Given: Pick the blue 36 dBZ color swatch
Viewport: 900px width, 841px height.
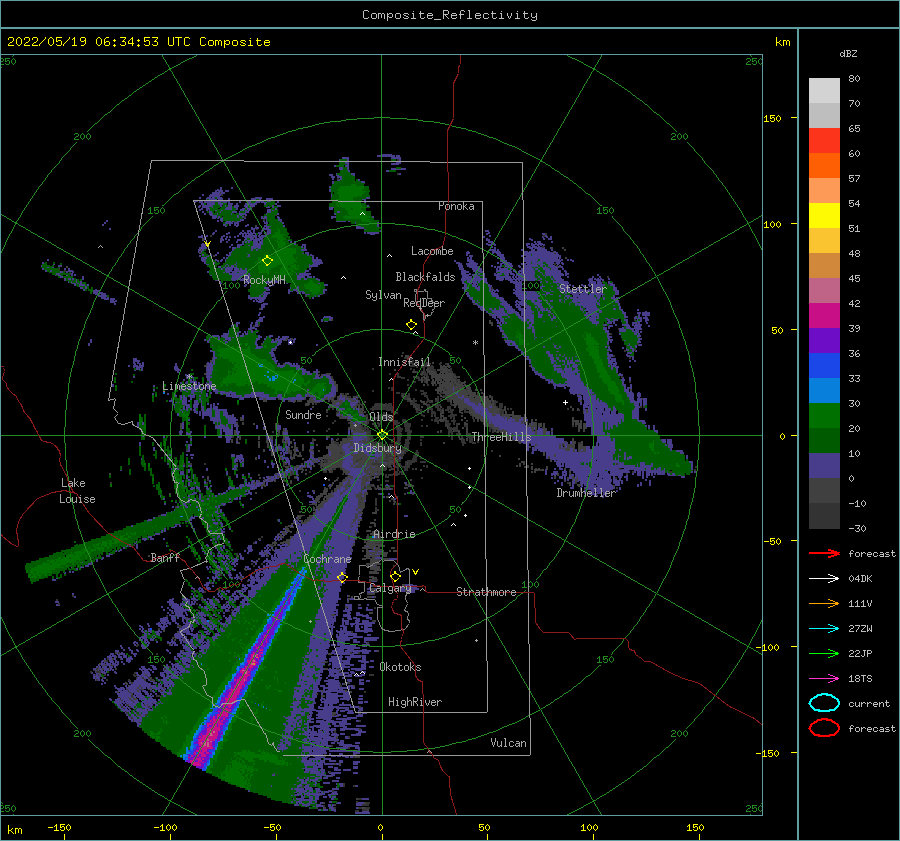Looking at the screenshot, I should 824,365.
